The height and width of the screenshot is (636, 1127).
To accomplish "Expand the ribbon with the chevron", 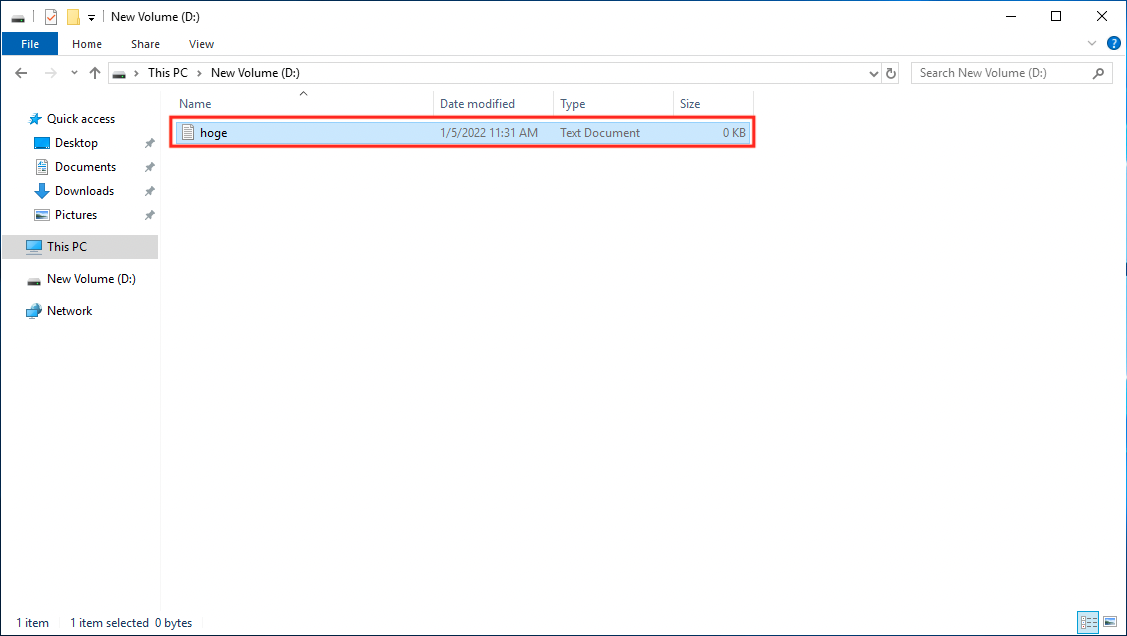I will (x=1093, y=43).
